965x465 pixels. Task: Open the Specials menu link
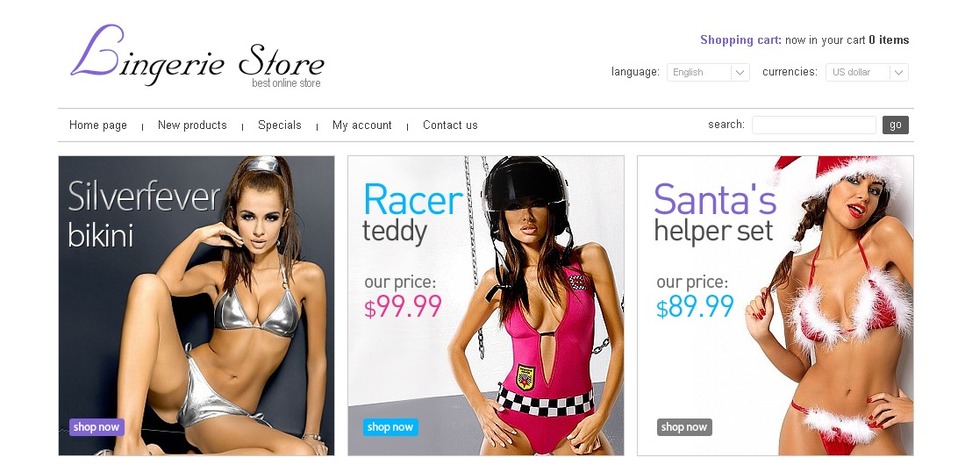[x=279, y=125]
